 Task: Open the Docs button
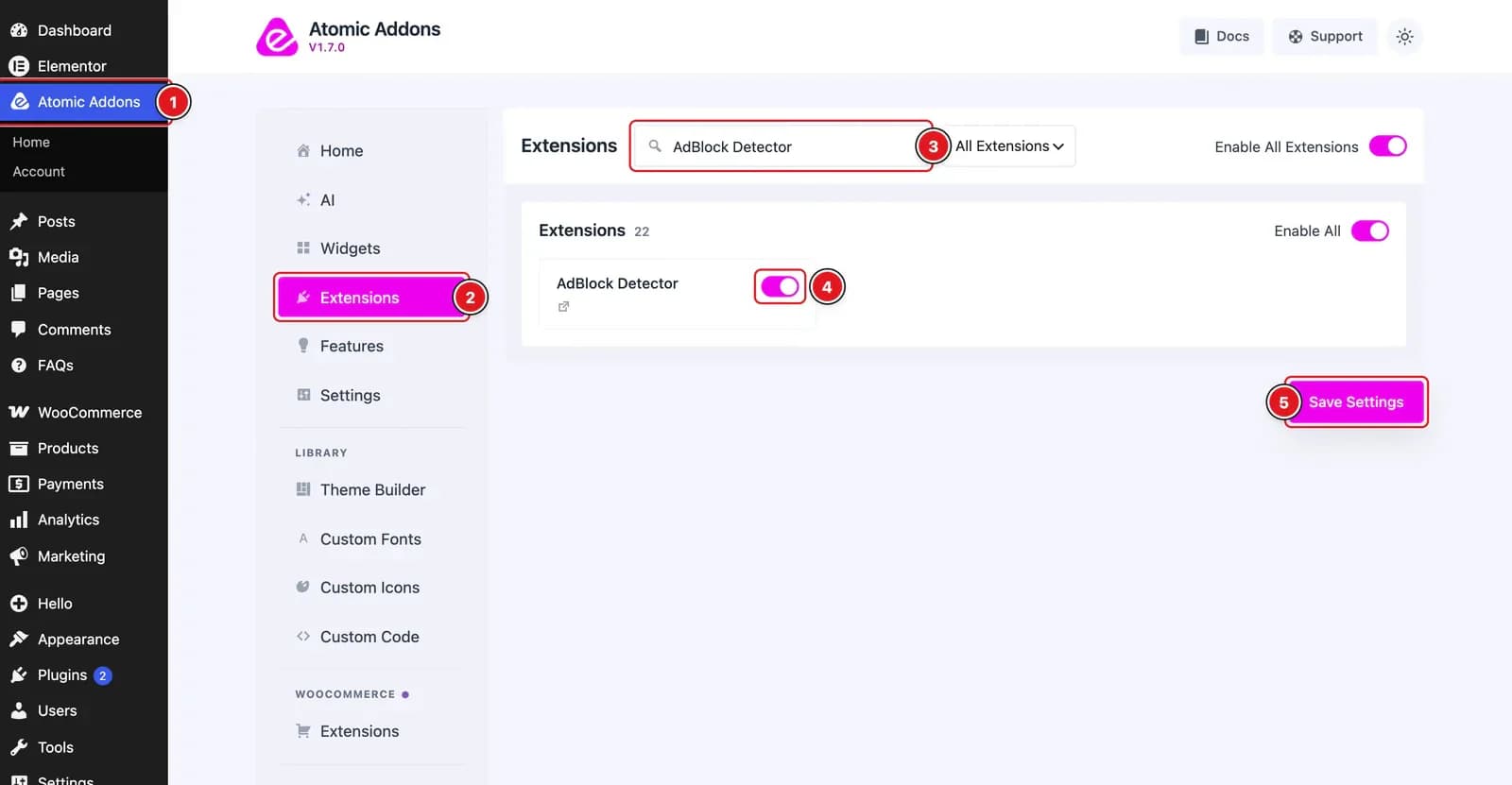pos(1221,37)
